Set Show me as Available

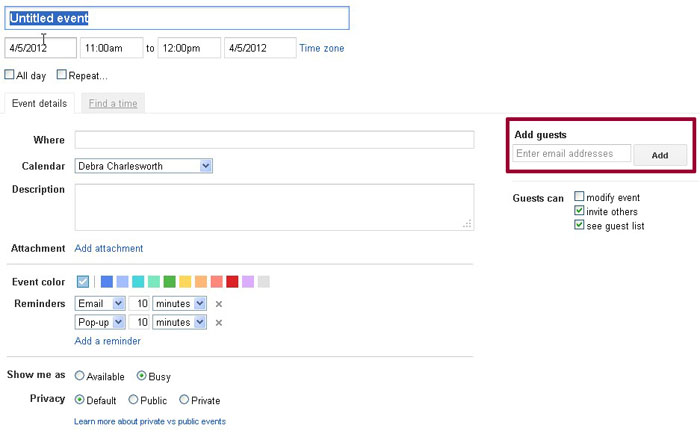coord(79,376)
